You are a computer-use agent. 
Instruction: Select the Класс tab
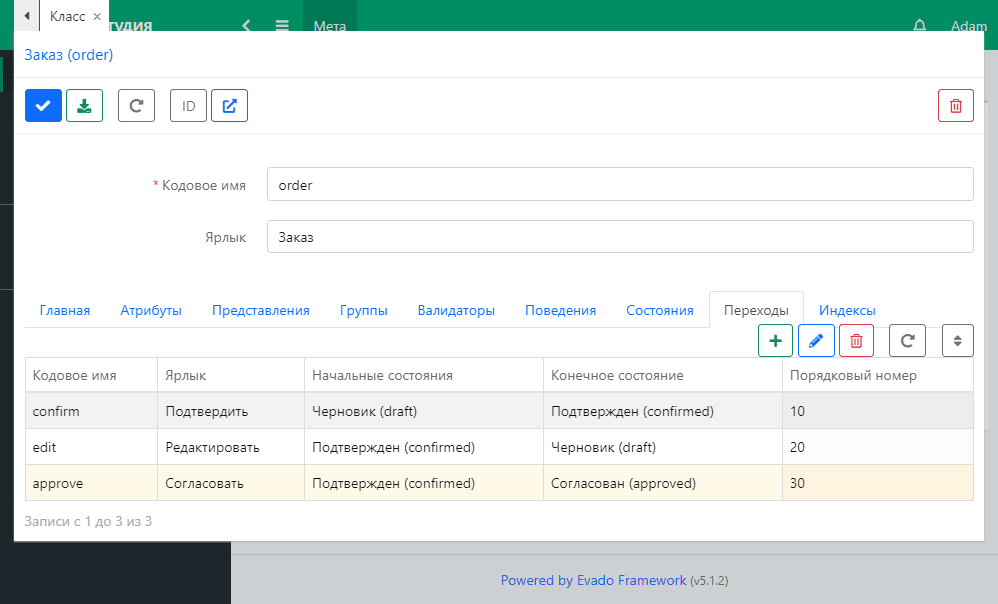tap(67, 17)
